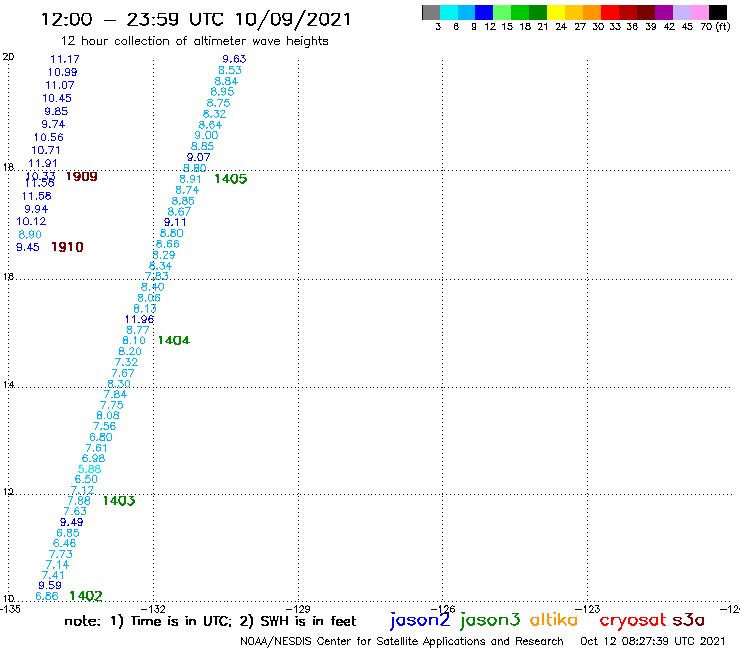The width and height of the screenshot is (740, 650).
Task: Select the pink legend swatch
Action: (699, 12)
